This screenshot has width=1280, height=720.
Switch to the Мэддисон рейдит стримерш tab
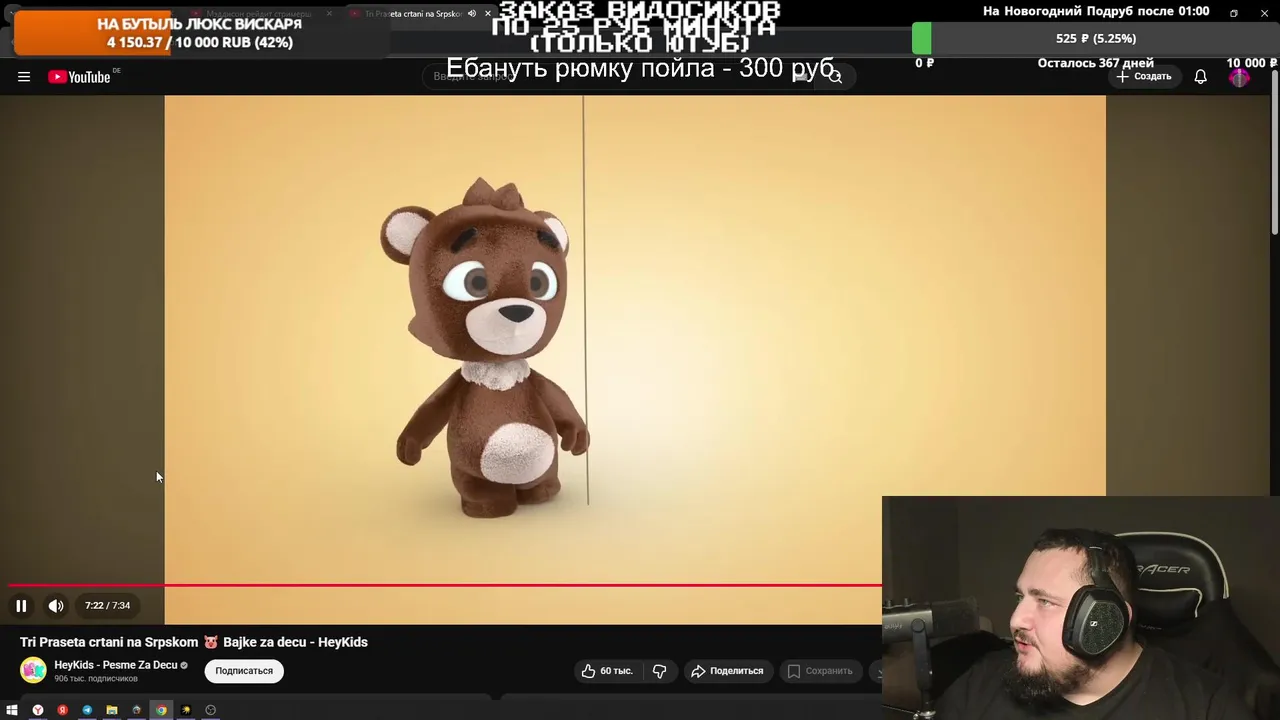pos(258,14)
